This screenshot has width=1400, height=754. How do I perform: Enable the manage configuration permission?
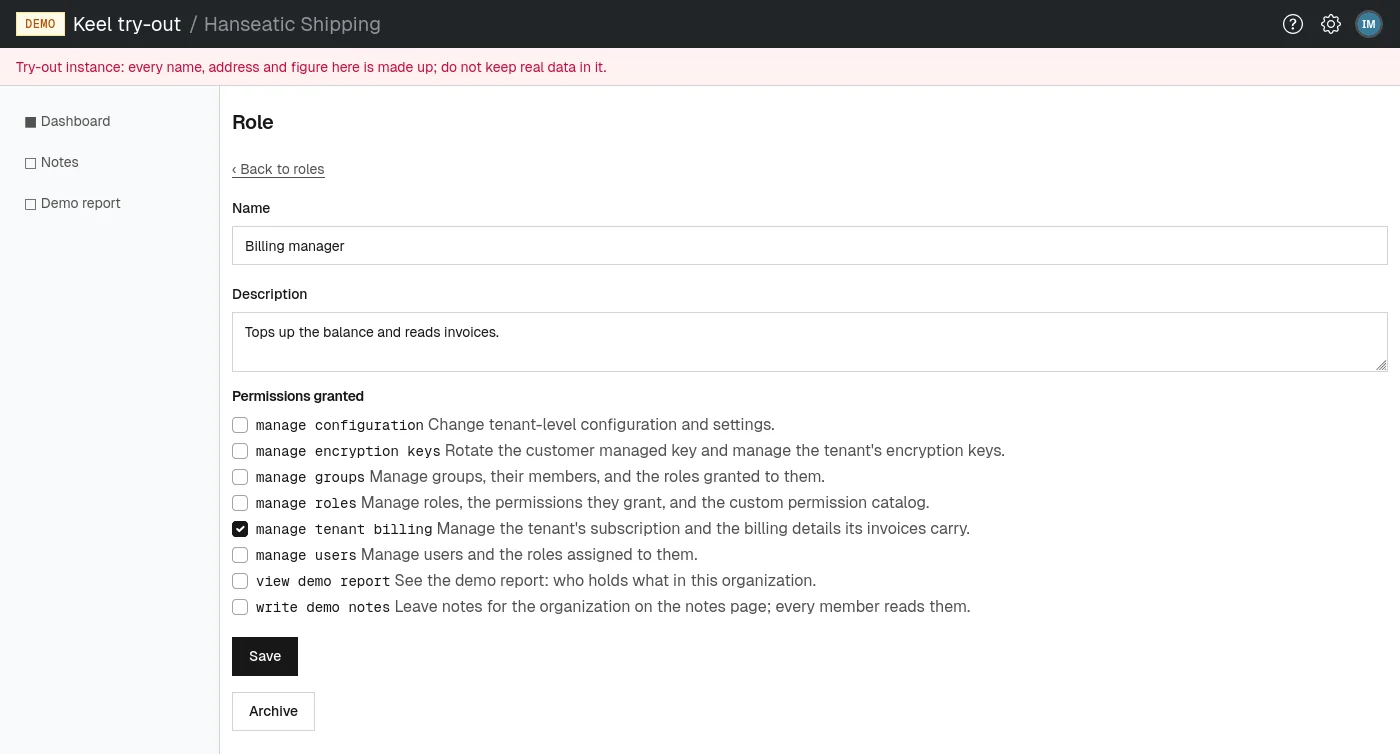[x=240, y=425]
